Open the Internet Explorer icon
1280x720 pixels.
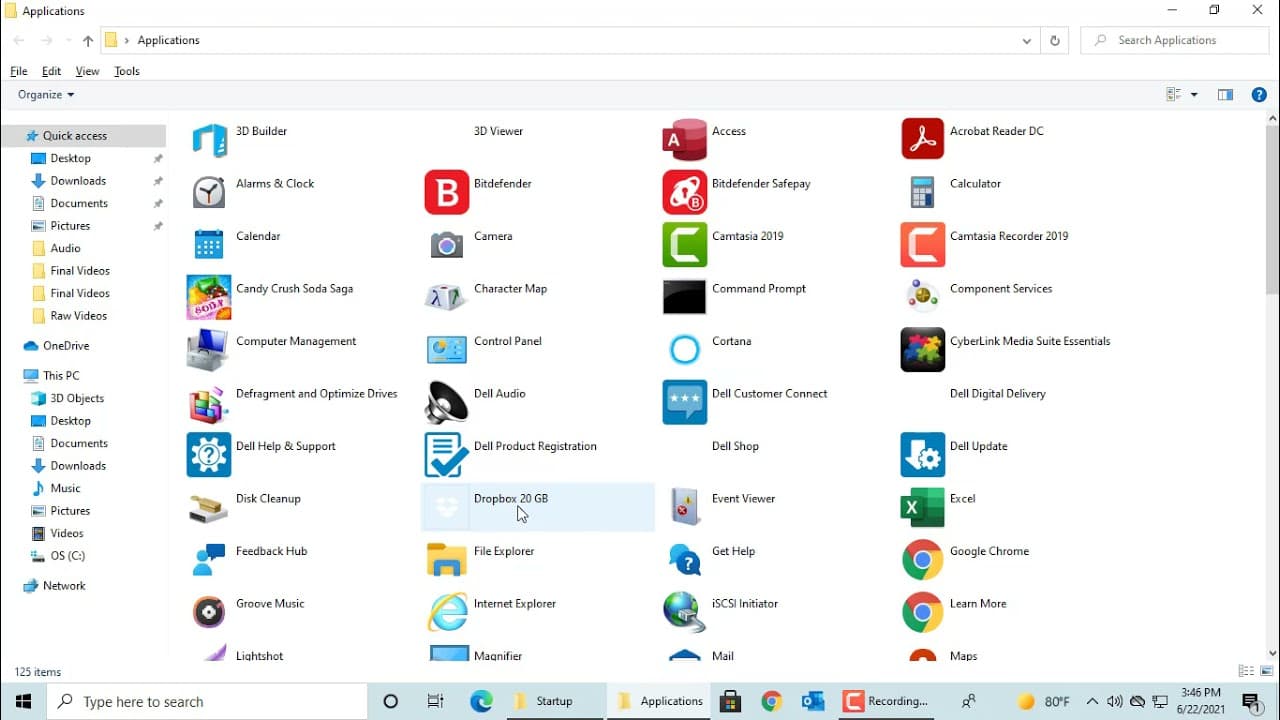tap(447, 612)
